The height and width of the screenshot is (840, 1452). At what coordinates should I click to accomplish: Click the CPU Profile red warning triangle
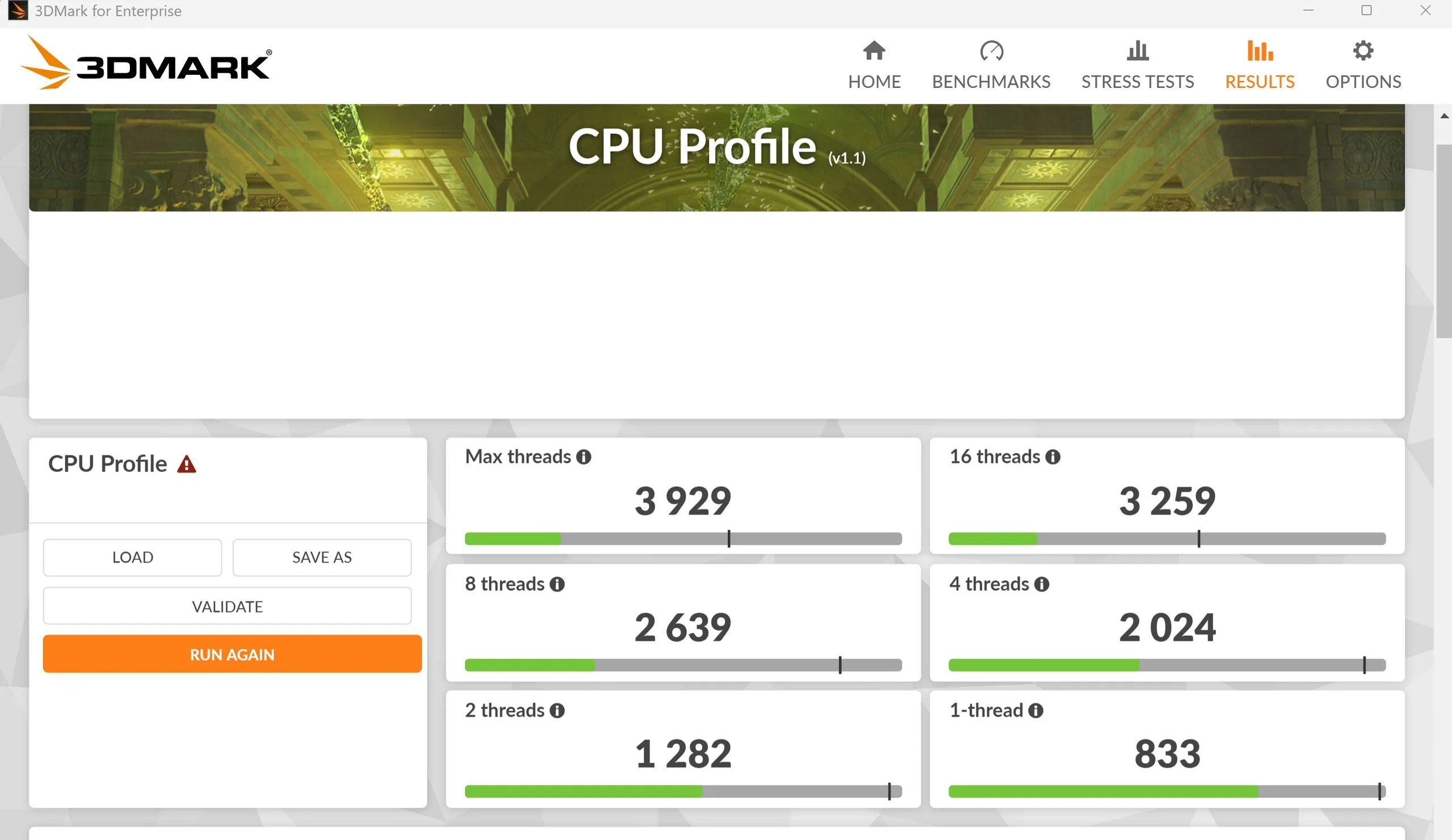click(x=186, y=465)
